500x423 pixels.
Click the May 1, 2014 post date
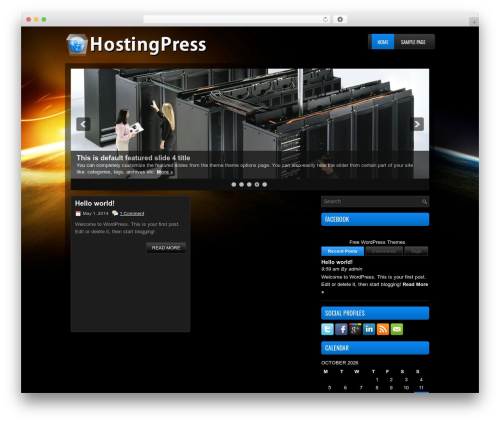(95, 213)
